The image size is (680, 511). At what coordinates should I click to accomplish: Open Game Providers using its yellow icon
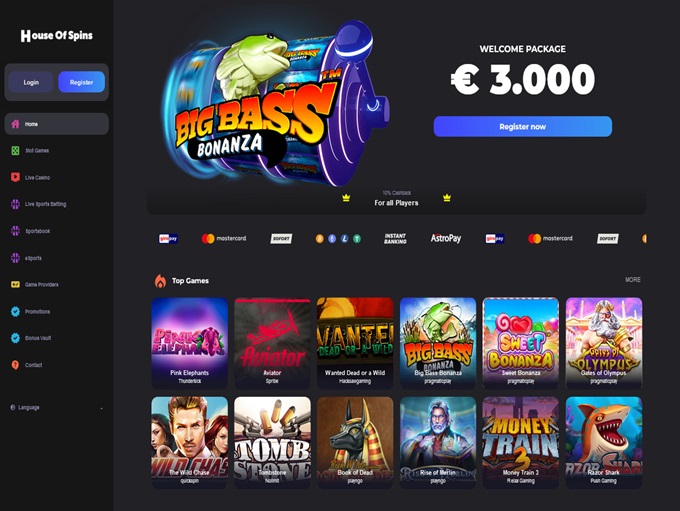[15, 285]
